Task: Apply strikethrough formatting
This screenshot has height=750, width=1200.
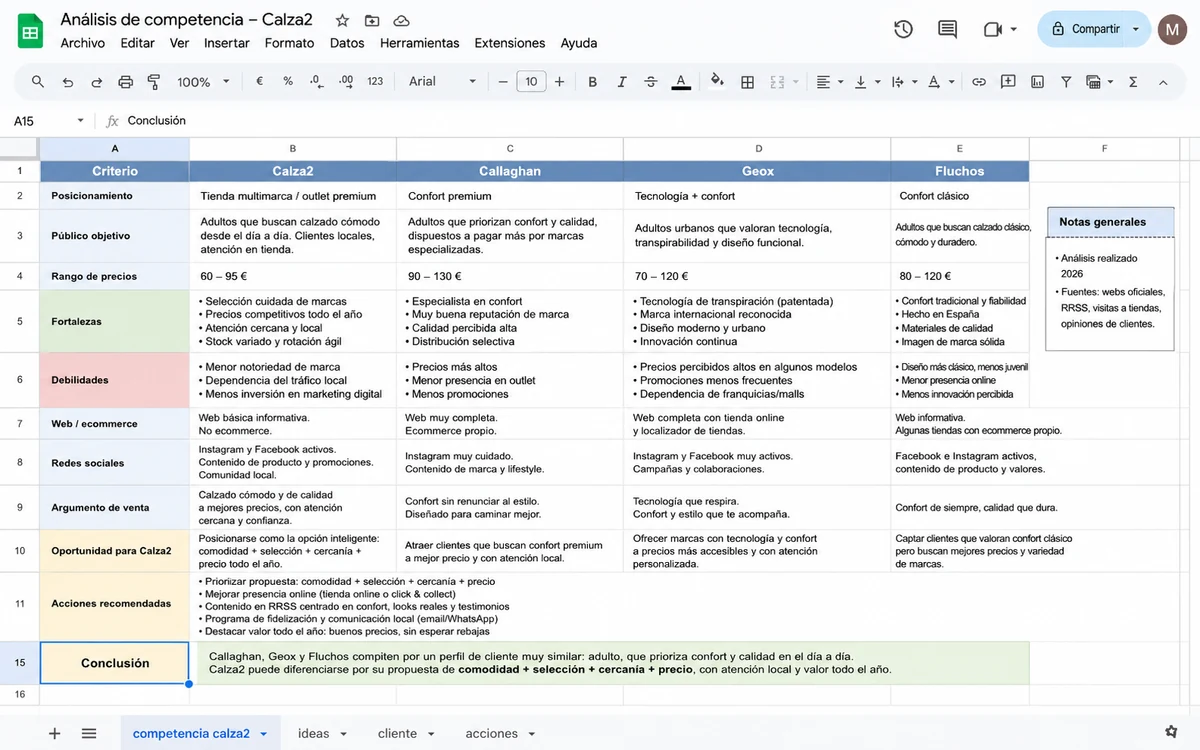Action: pyautogui.click(x=651, y=82)
